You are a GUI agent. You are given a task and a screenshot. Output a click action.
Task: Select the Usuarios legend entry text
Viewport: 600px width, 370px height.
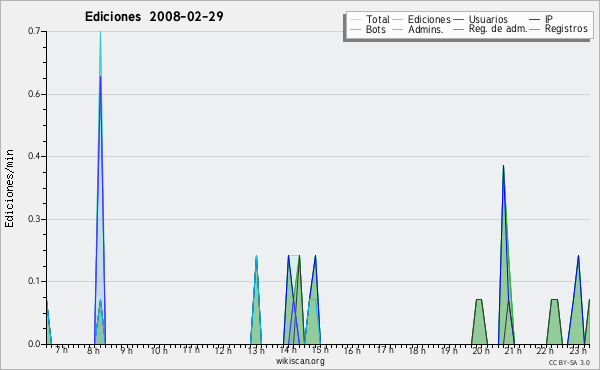[x=488, y=19]
